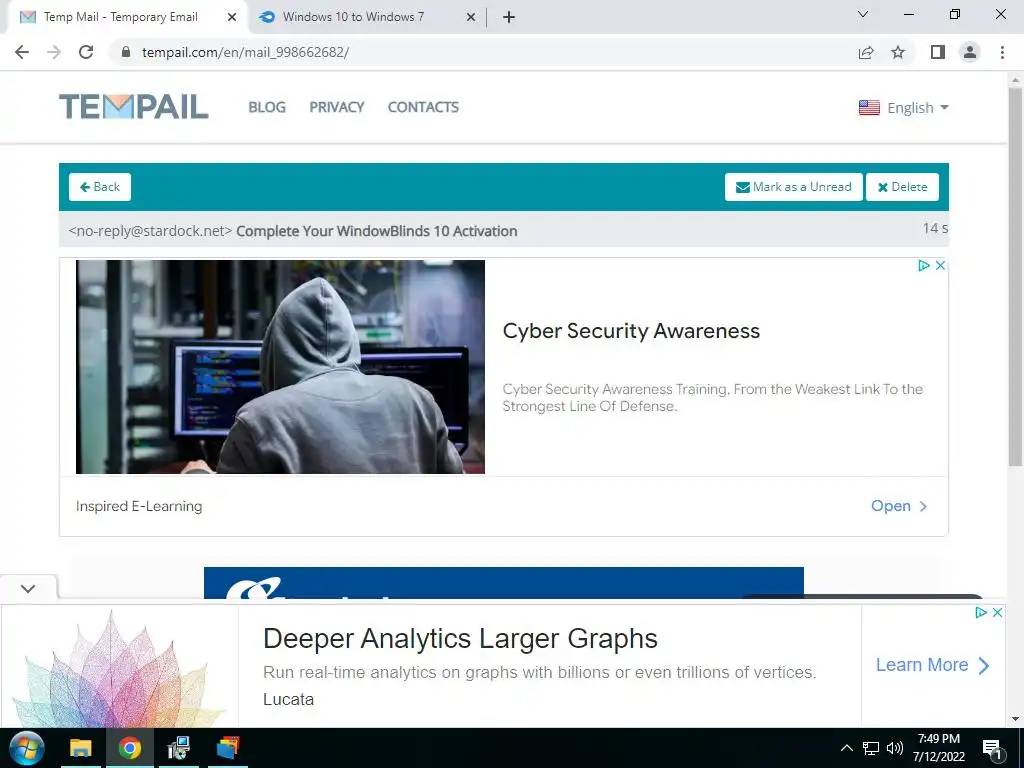1024x768 pixels.
Task: Go Back to inbox
Action: (100, 187)
